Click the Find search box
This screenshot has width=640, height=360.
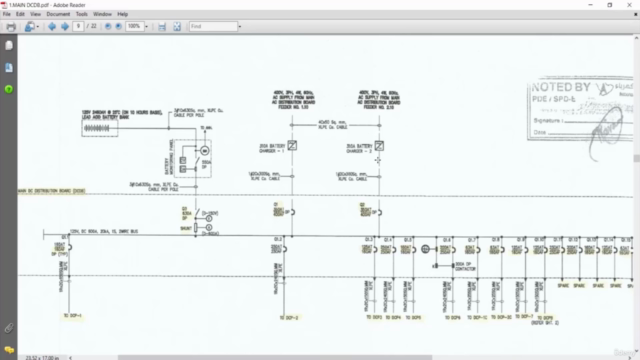(213, 26)
